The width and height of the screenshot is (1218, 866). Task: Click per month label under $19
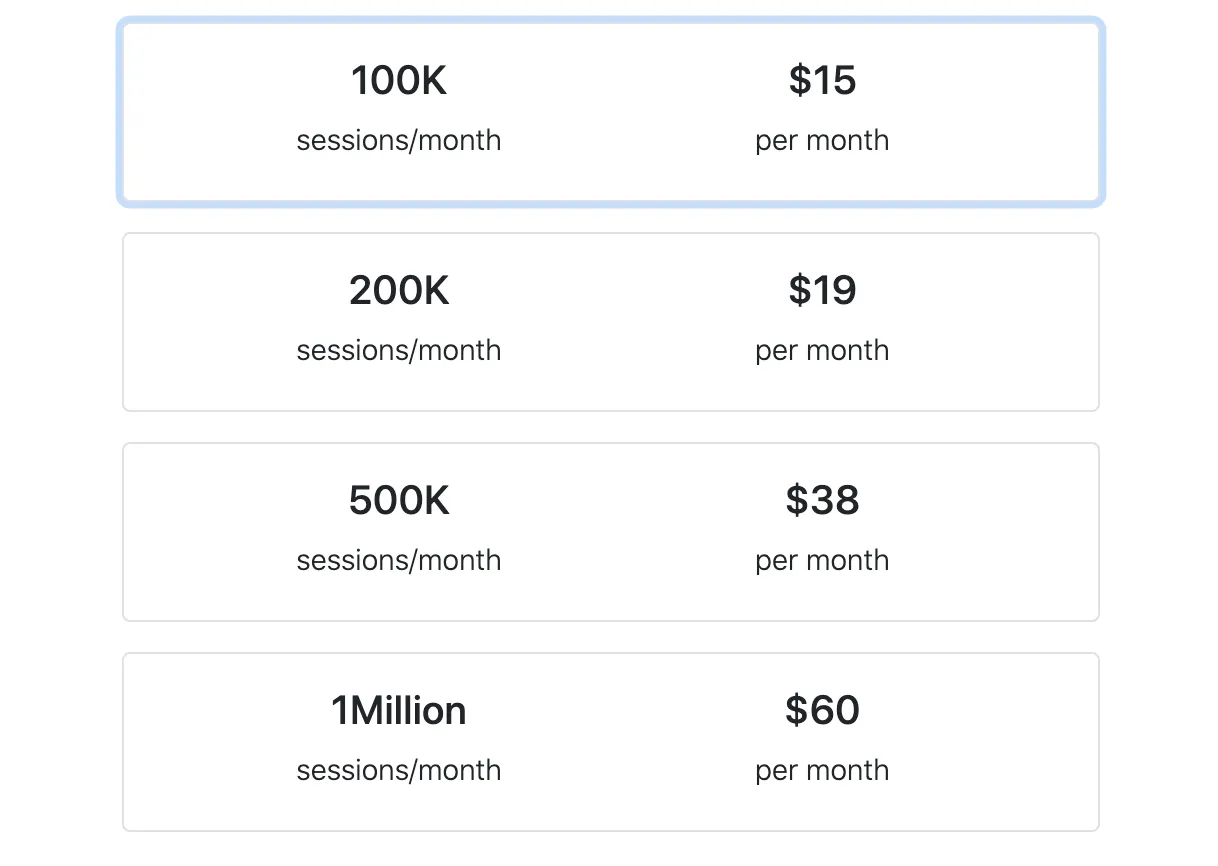(x=822, y=351)
